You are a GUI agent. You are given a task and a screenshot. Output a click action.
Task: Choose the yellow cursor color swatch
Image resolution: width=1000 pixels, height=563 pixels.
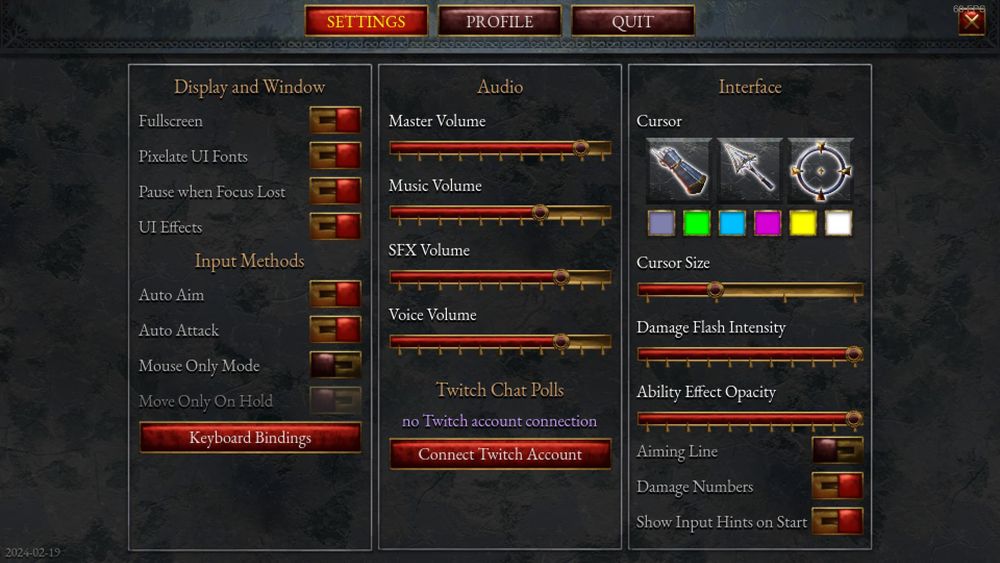(x=803, y=223)
